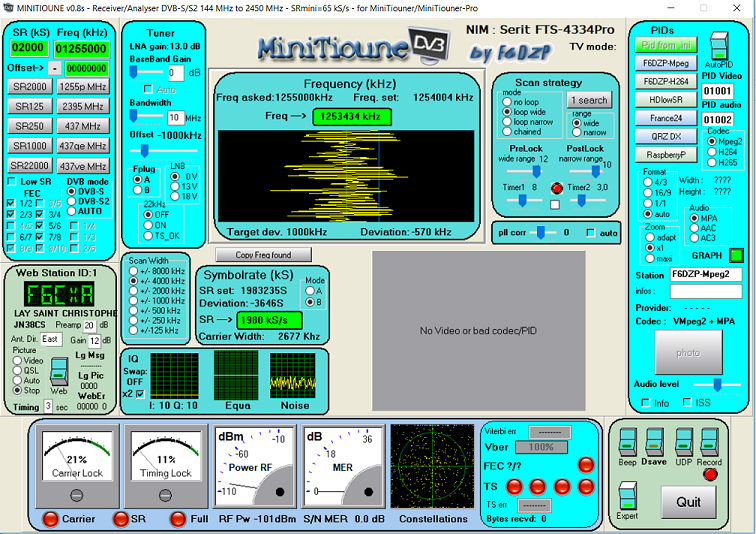Click the MER dB gauge
Image resolution: width=756 pixels, height=534 pixels.
coord(343,467)
